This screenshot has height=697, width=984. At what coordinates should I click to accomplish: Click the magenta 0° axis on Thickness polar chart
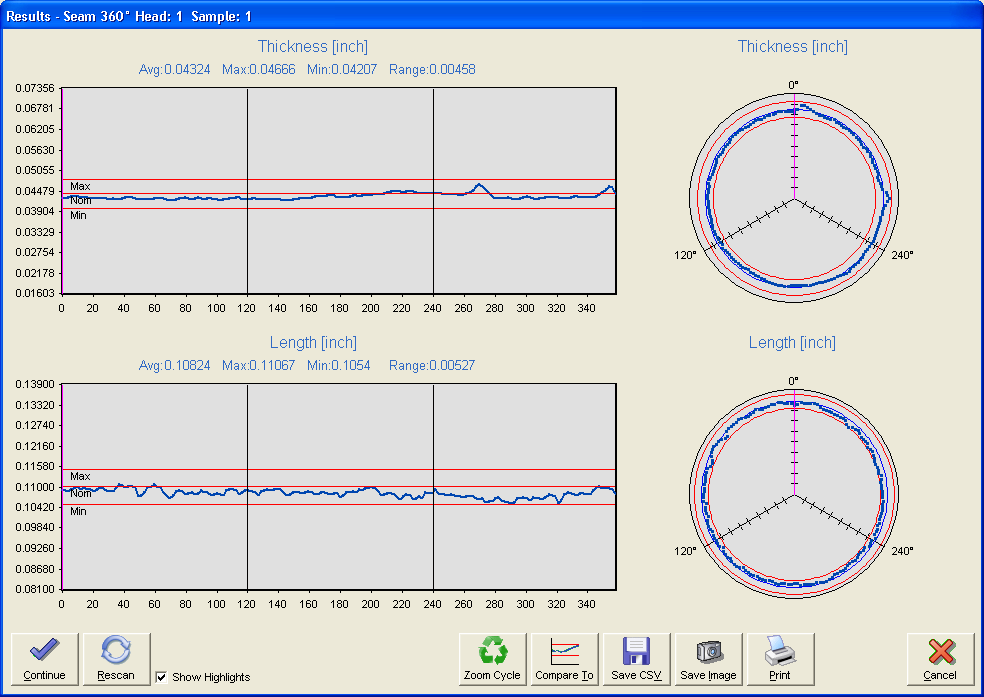pyautogui.click(x=794, y=150)
